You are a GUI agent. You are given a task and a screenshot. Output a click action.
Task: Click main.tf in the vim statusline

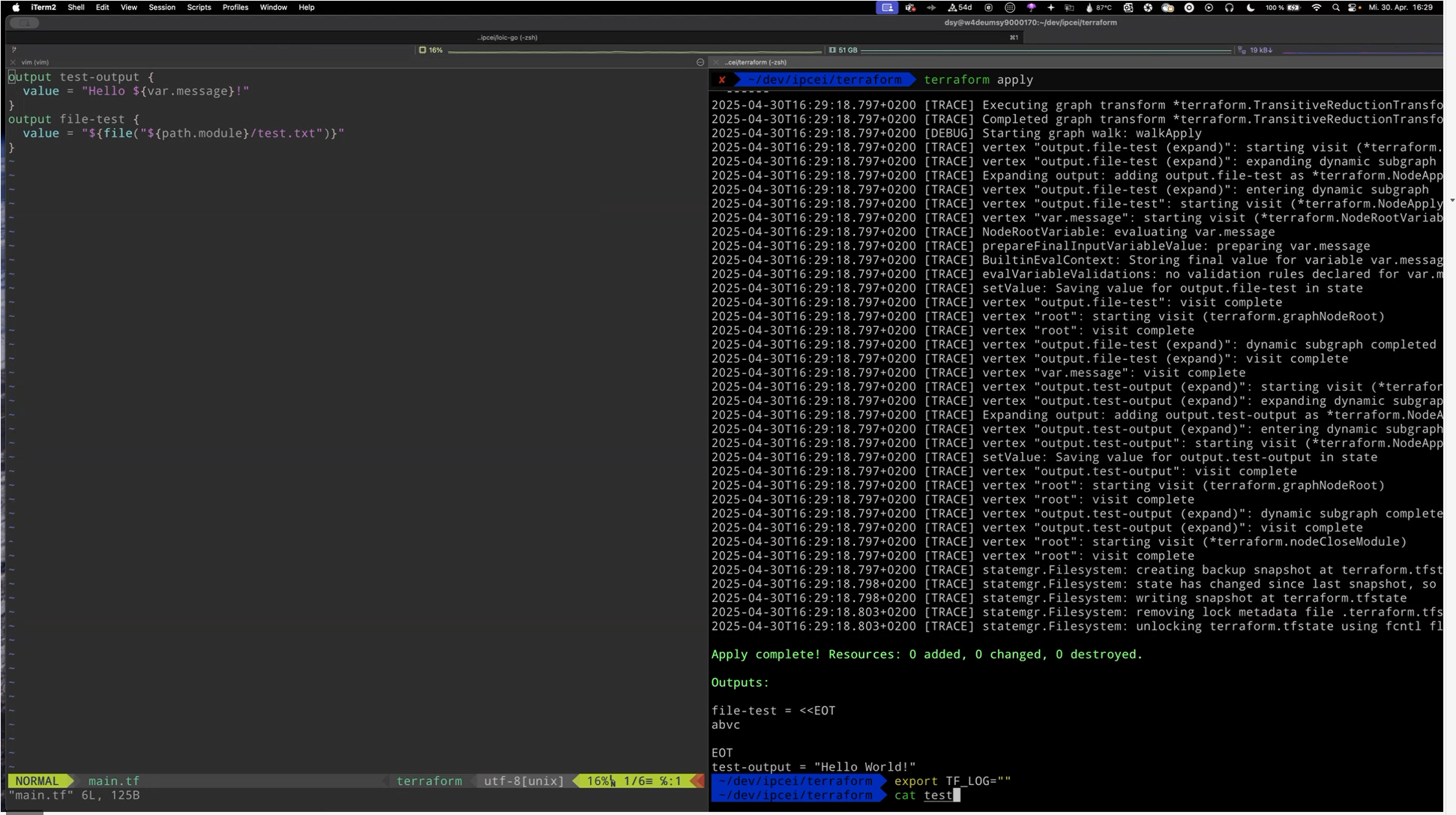114,781
